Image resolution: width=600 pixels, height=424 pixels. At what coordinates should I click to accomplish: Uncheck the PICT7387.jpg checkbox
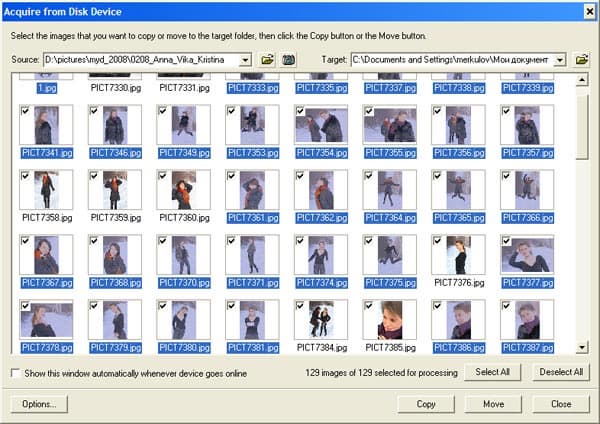point(506,305)
